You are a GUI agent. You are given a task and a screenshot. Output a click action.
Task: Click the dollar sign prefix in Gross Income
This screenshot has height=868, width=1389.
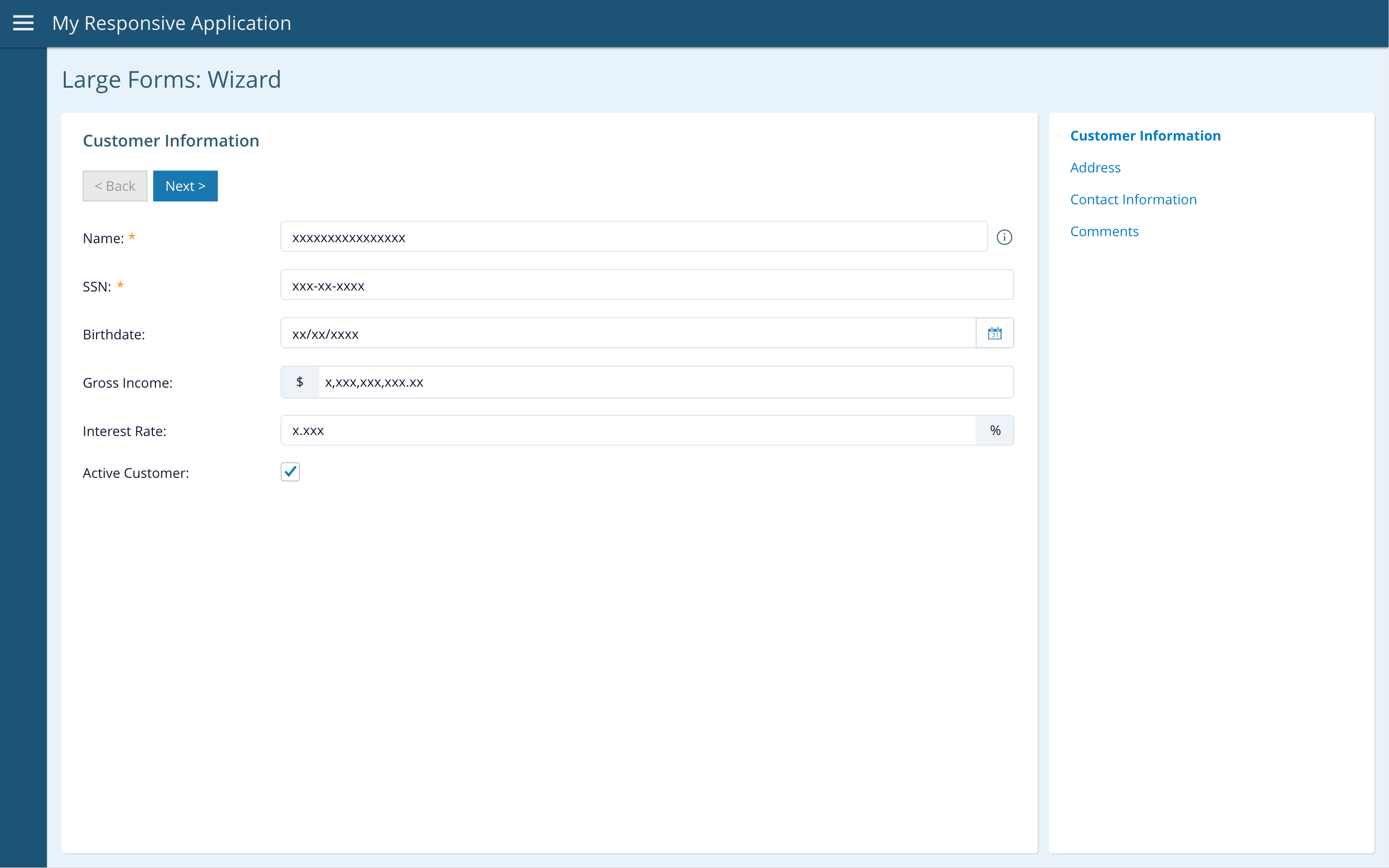click(299, 382)
